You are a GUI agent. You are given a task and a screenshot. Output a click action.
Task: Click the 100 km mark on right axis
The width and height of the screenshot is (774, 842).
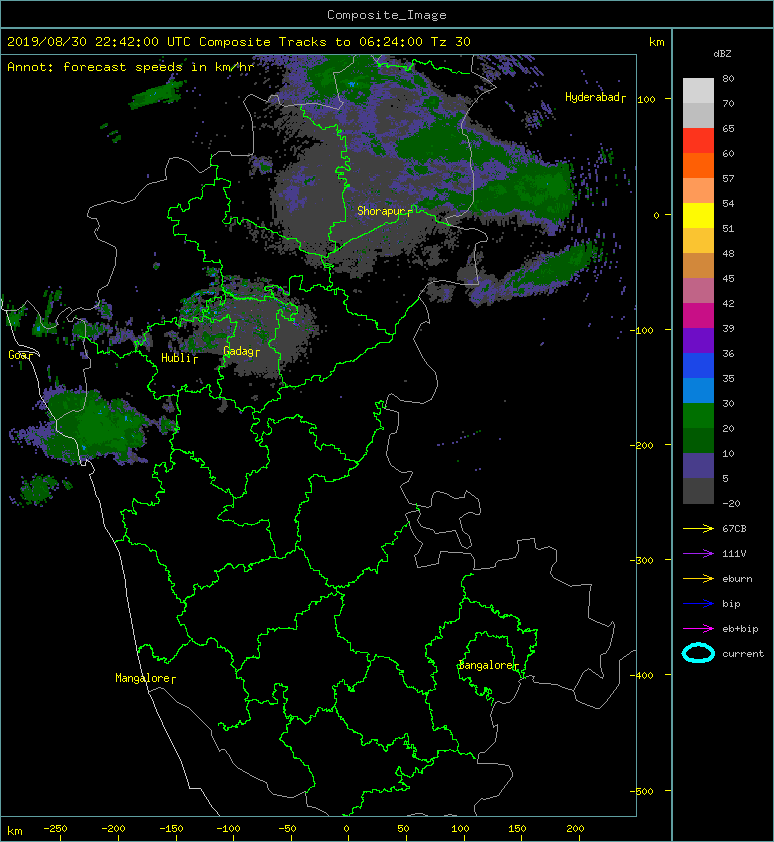pos(647,99)
